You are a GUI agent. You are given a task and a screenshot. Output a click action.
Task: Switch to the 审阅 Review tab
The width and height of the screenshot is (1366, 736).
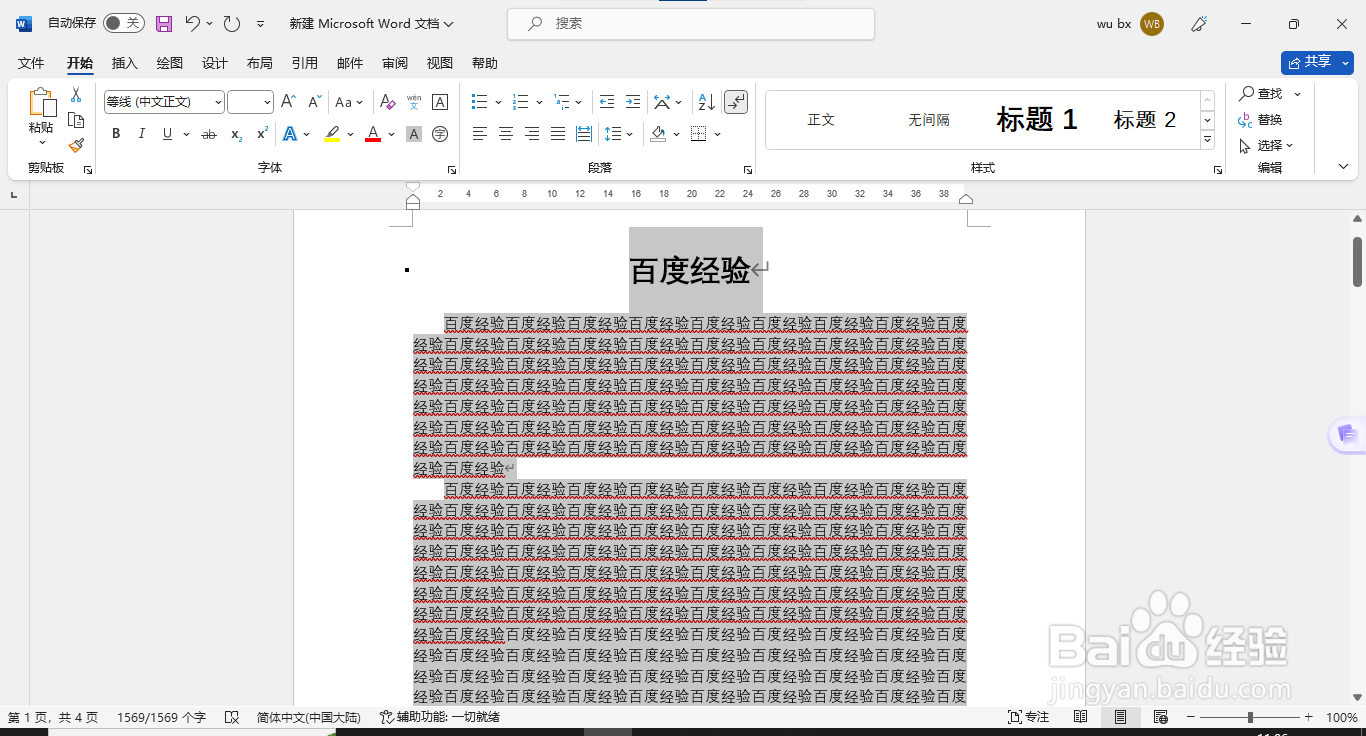[x=395, y=63]
